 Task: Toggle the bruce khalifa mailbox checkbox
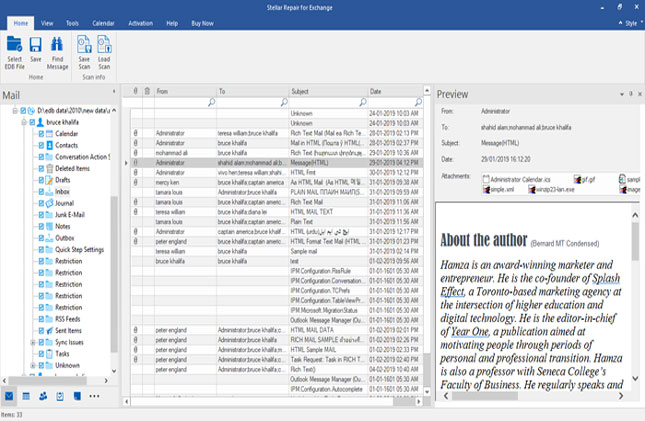32,122
